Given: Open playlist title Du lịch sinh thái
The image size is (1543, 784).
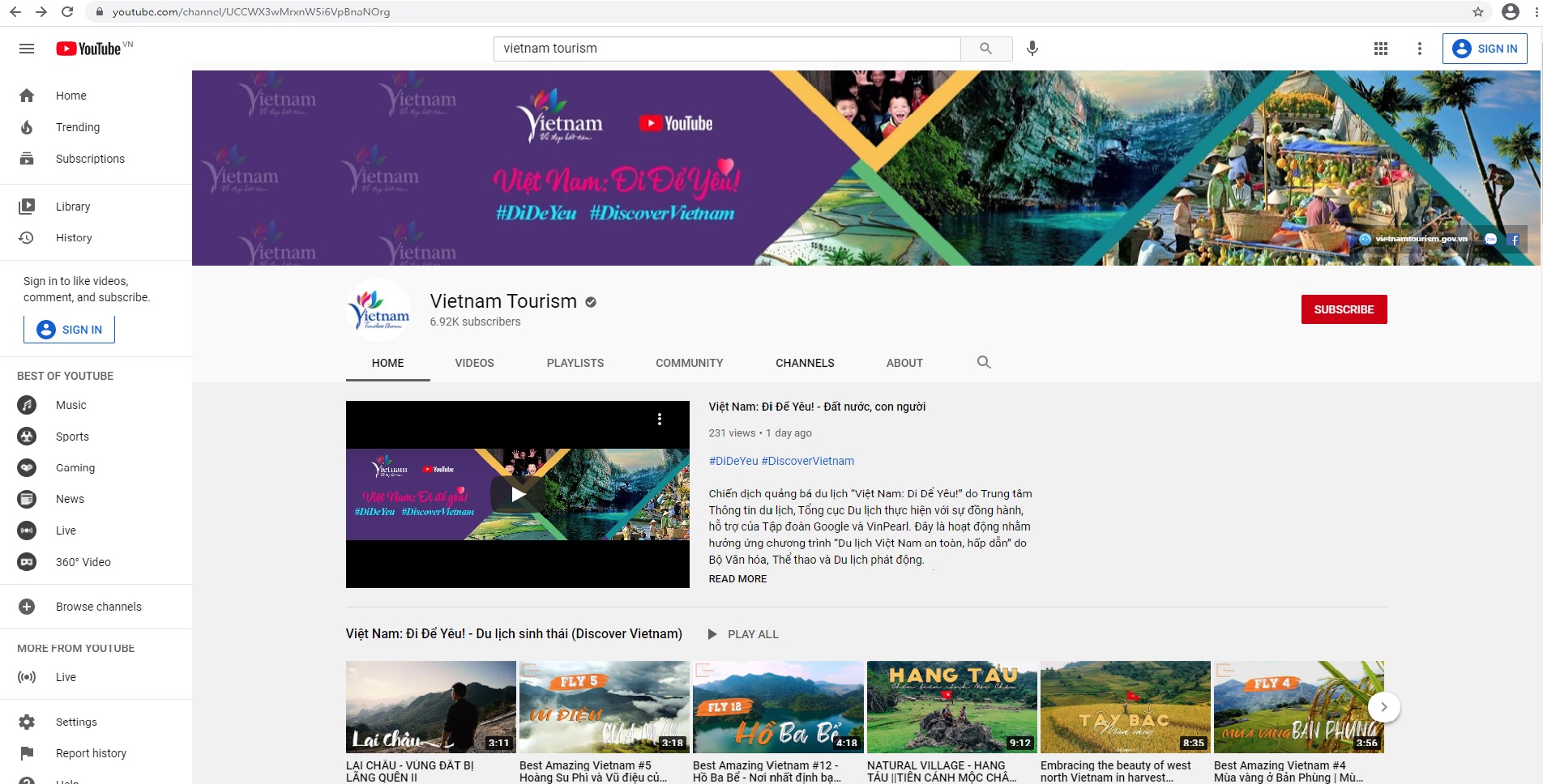Looking at the screenshot, I should point(514,634).
